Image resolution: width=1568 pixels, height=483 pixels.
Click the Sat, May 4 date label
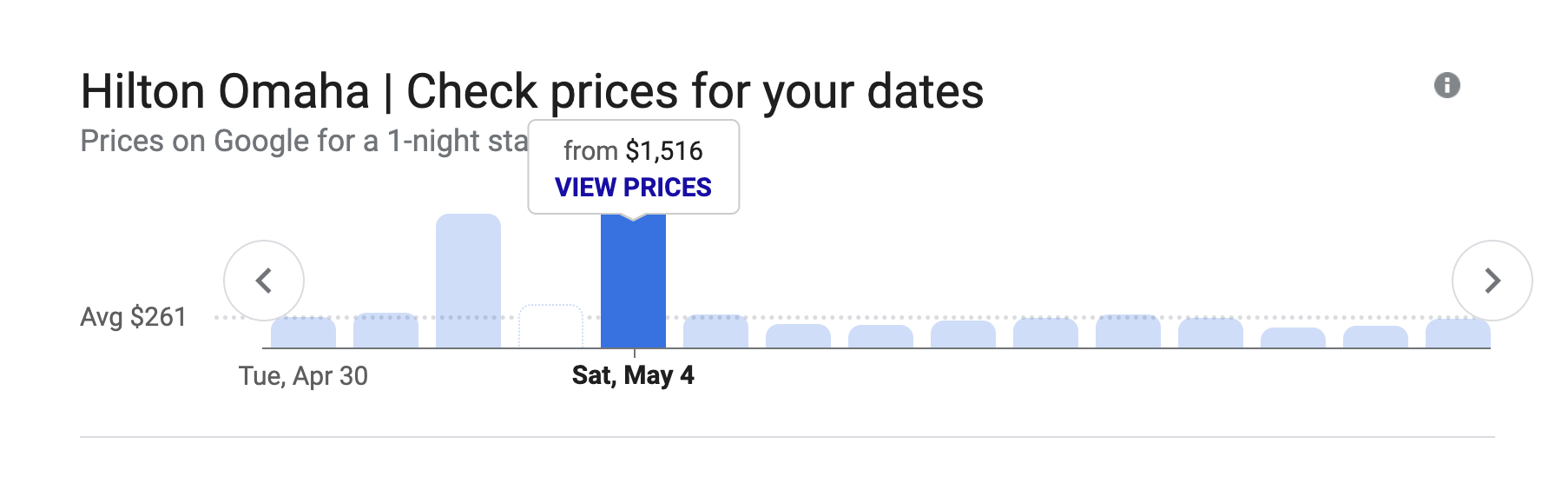tap(633, 375)
